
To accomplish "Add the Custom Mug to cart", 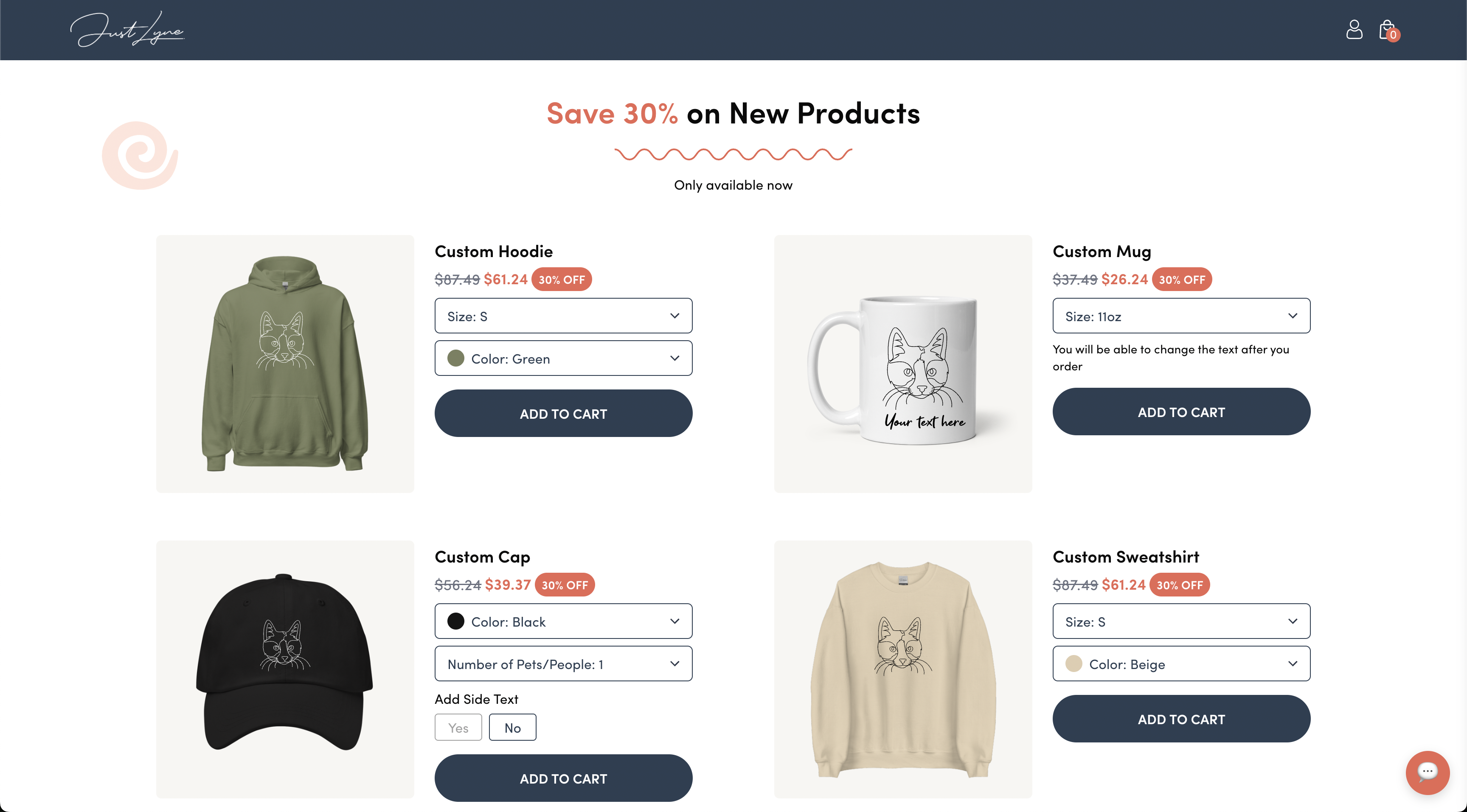I will [x=1181, y=412].
